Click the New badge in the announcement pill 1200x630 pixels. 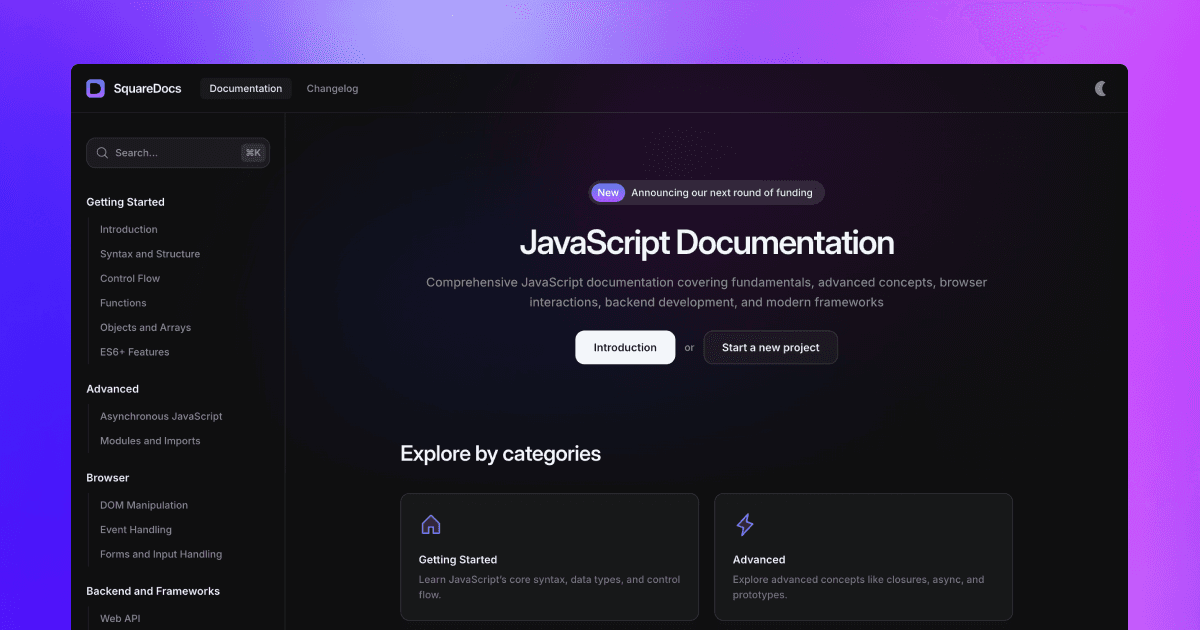pyautogui.click(x=607, y=192)
